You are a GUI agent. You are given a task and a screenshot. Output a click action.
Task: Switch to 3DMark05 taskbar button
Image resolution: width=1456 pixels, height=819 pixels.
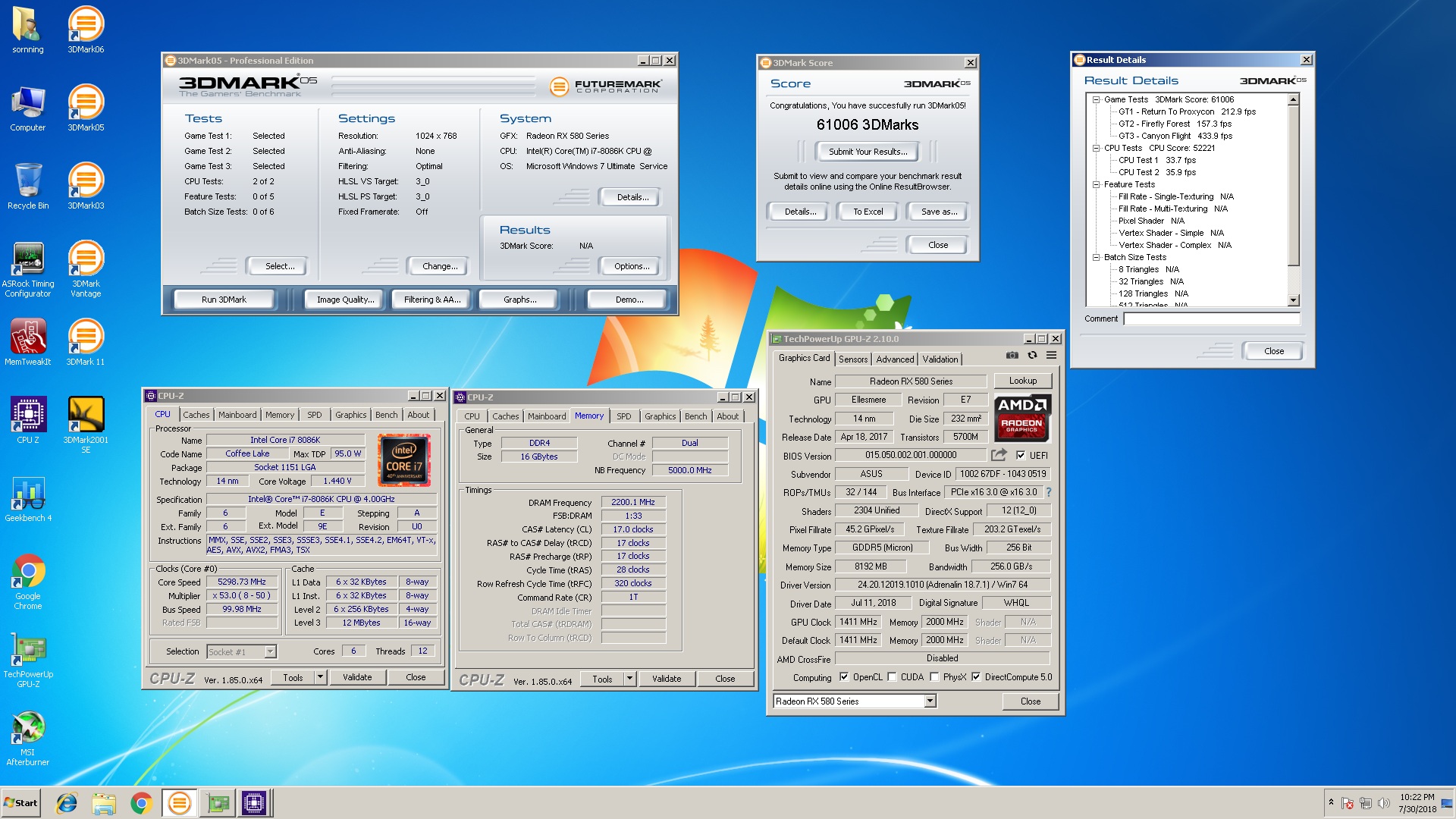pos(179,803)
